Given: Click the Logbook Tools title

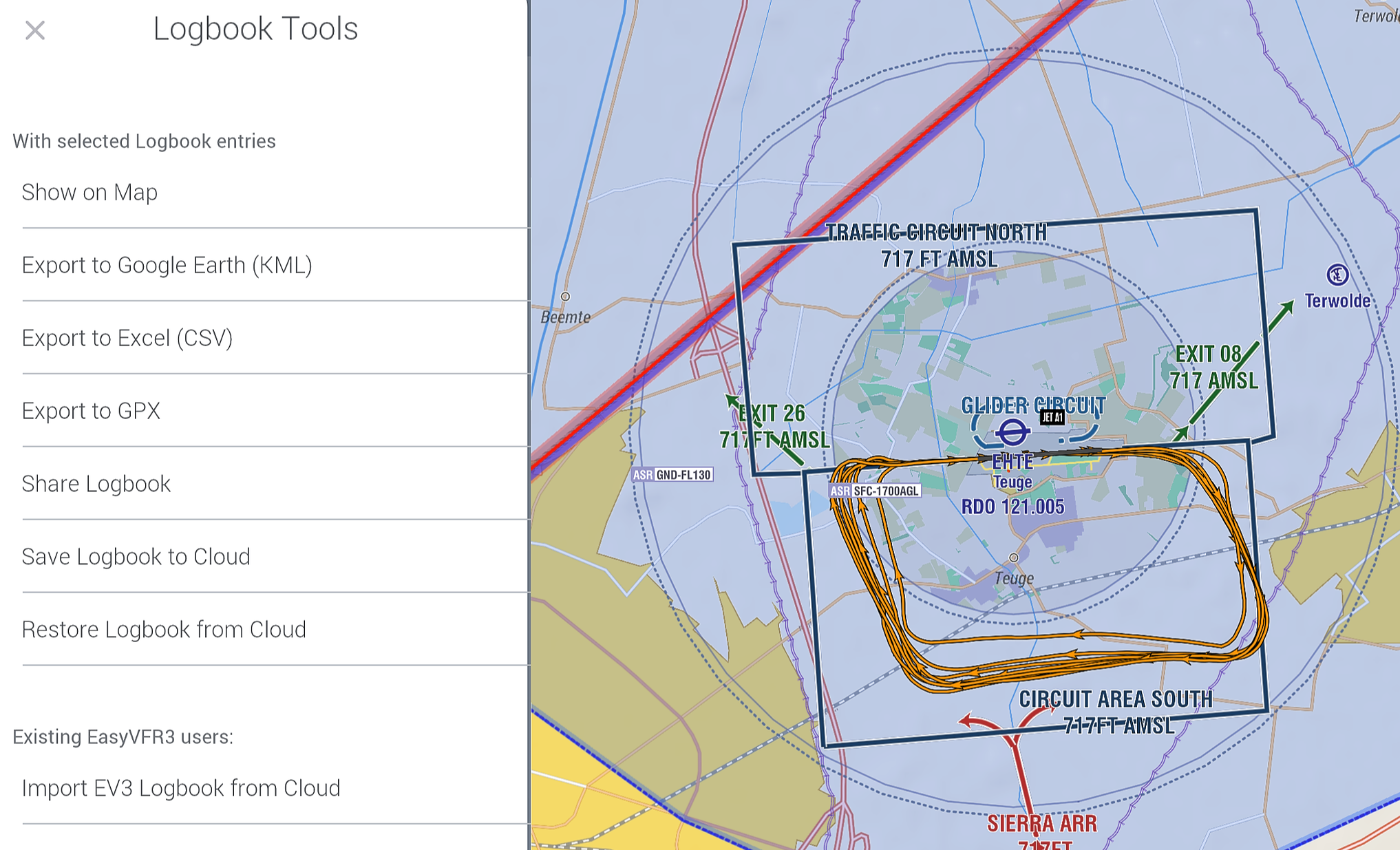Looking at the screenshot, I should pos(255,29).
